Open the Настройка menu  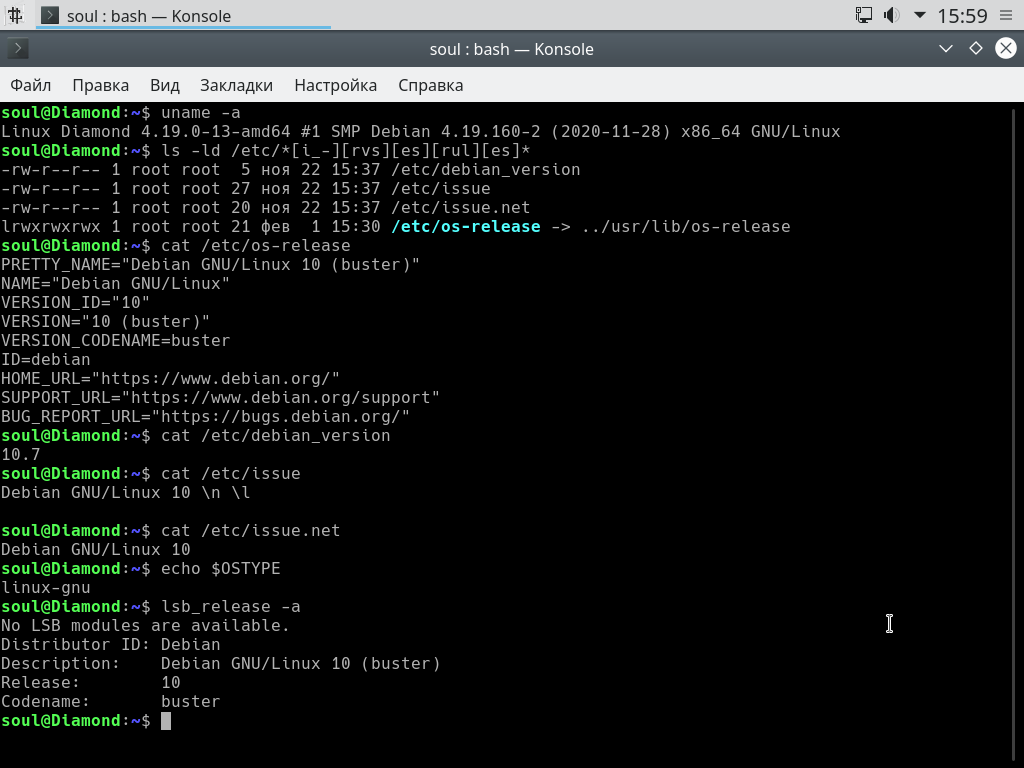click(336, 86)
